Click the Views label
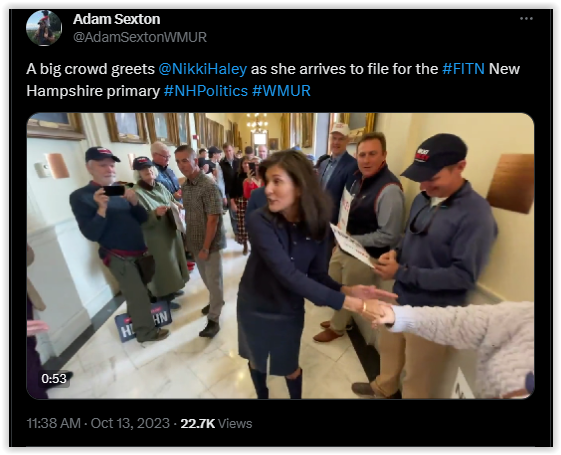The height and width of the screenshot is (455, 561). 235,424
